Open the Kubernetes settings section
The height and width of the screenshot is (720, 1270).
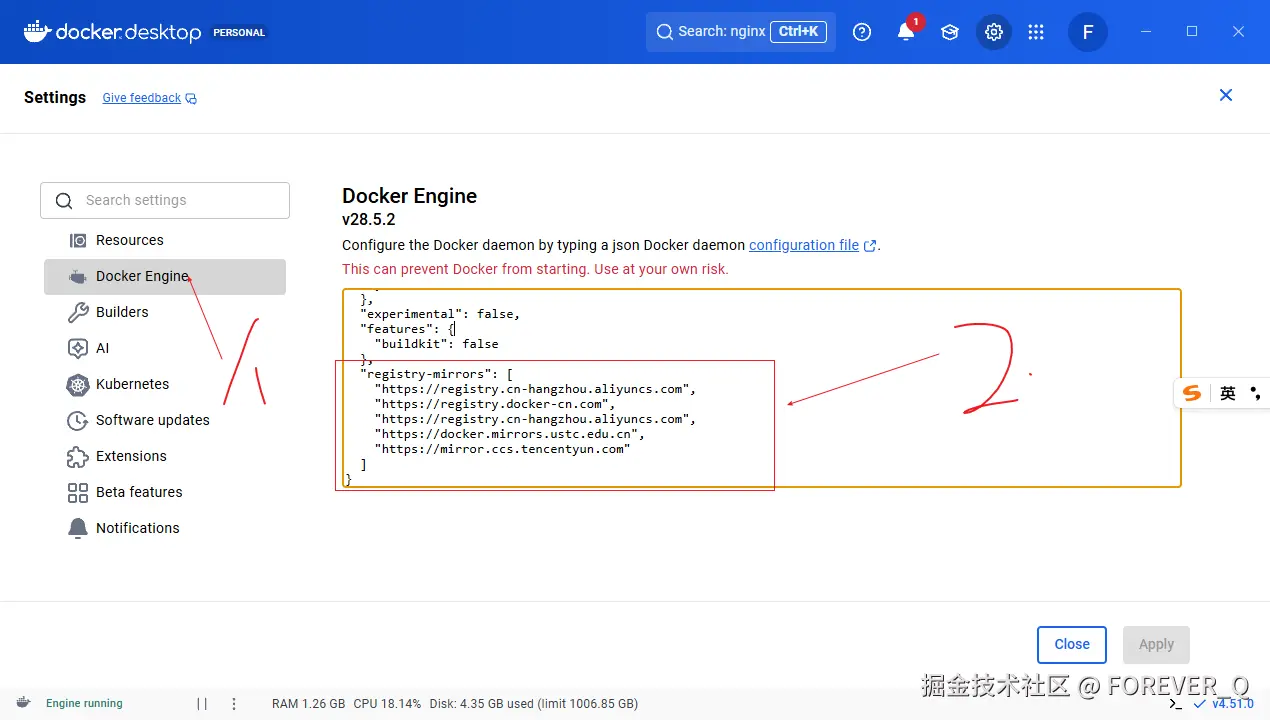coord(165,384)
